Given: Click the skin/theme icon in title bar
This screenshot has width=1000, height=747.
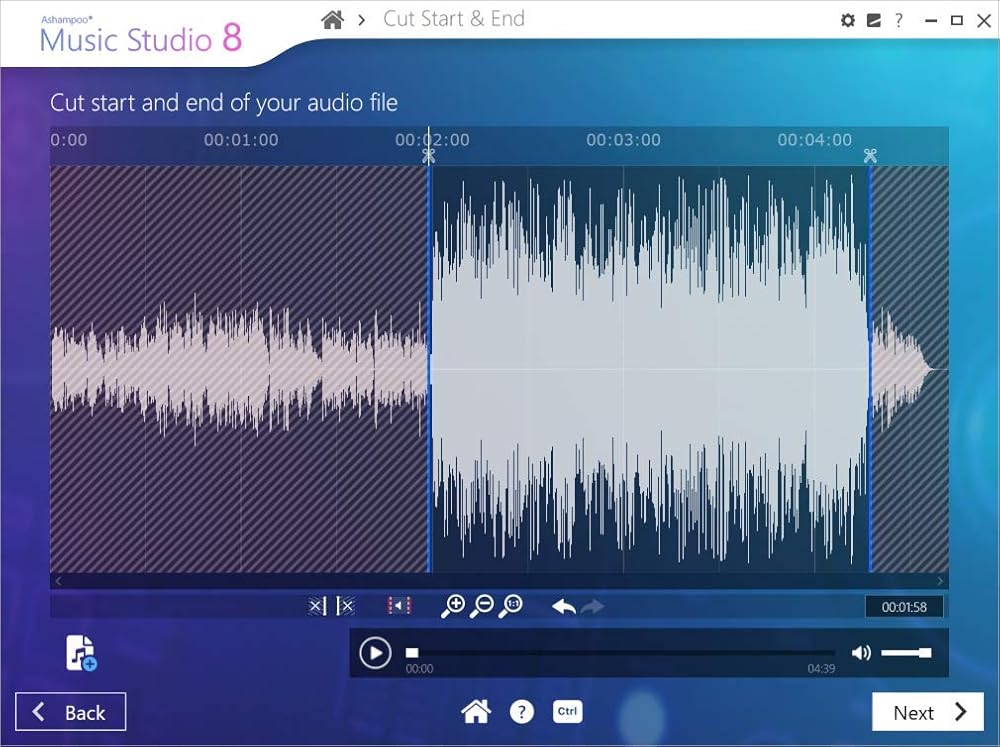Looking at the screenshot, I should pos(873,20).
